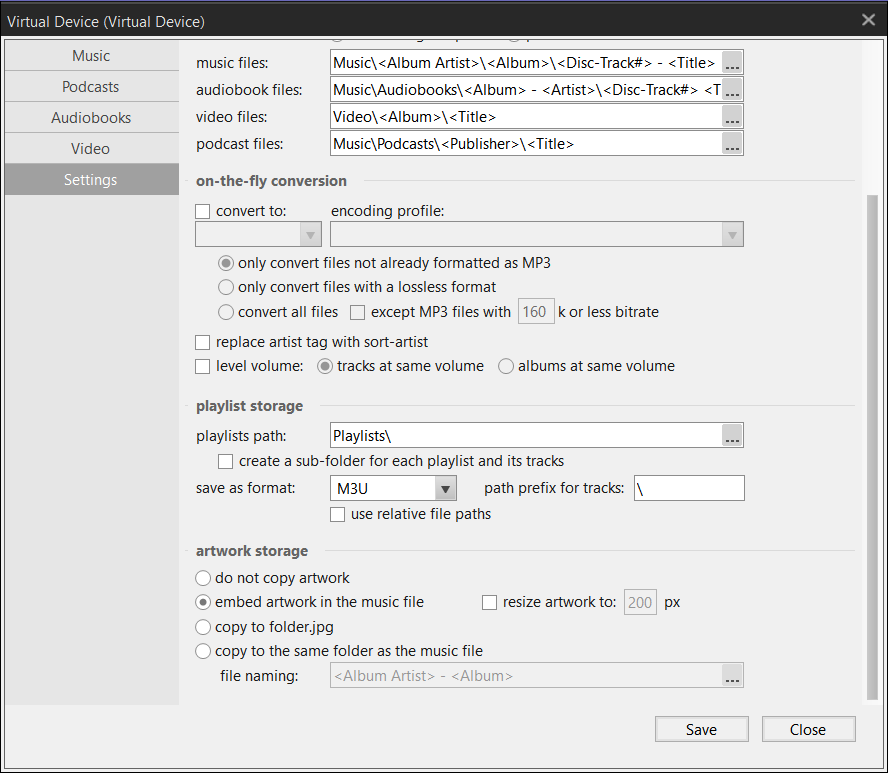Enable level volume option
Screen dimensions: 888x773
(x=203, y=366)
